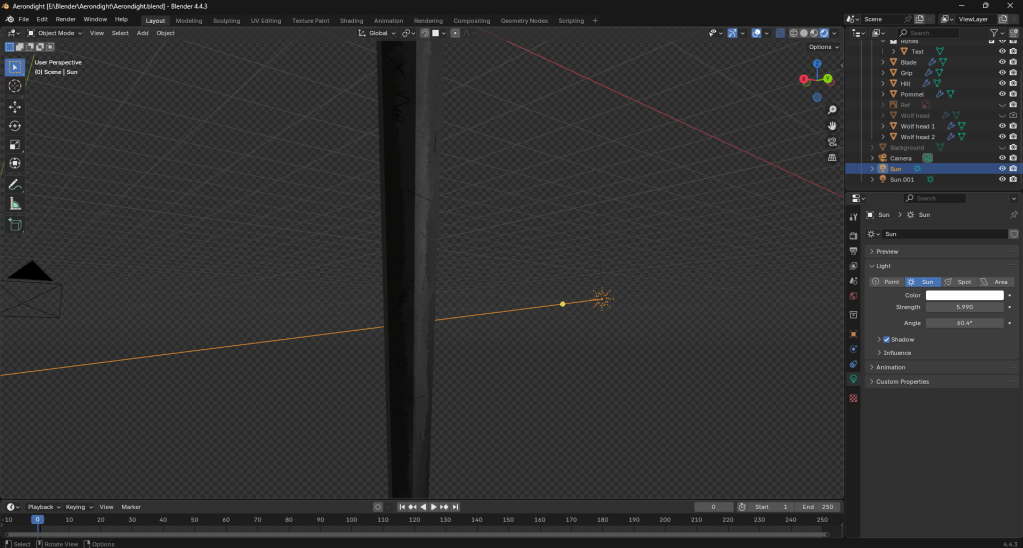Expand the Preview panel
This screenshot has width=1023, height=548.
[x=887, y=251]
